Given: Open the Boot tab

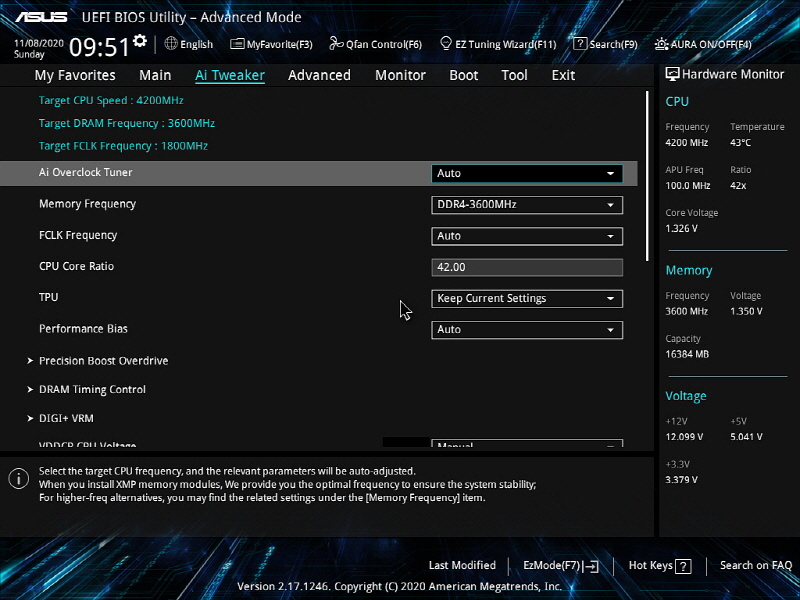Looking at the screenshot, I should click(x=464, y=76).
